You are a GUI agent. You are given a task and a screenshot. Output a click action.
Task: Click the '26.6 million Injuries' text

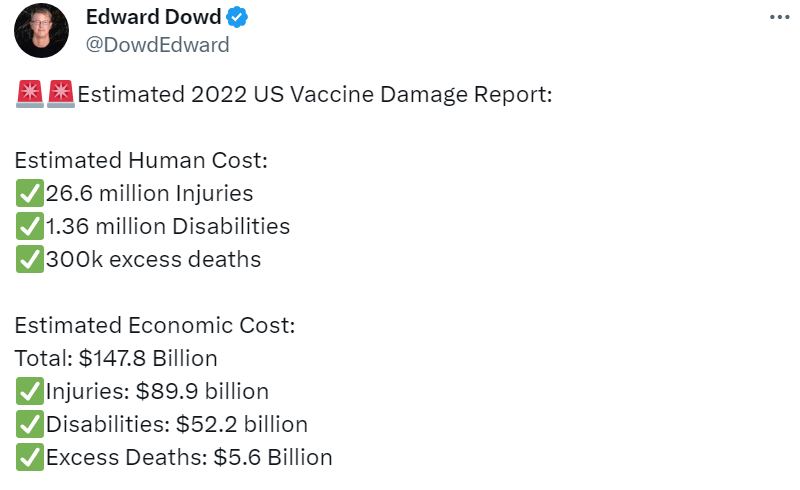(149, 193)
